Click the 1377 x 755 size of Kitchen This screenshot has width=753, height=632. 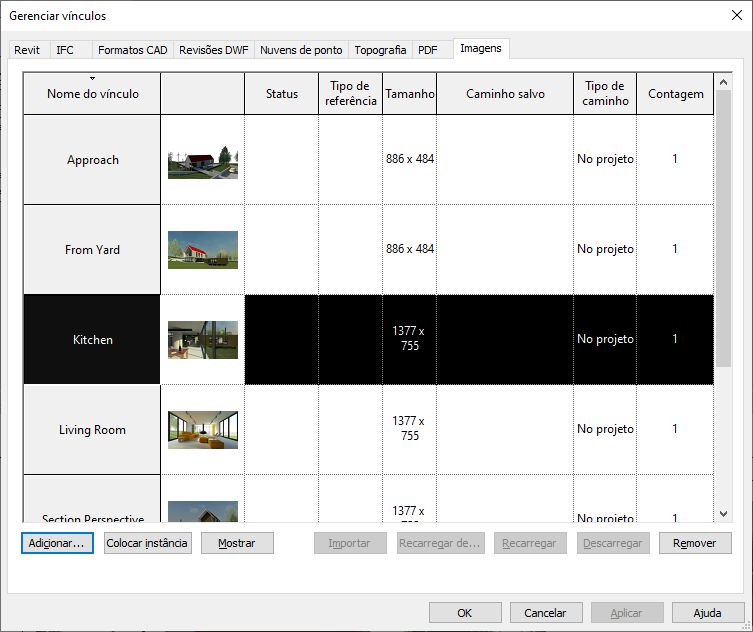409,338
